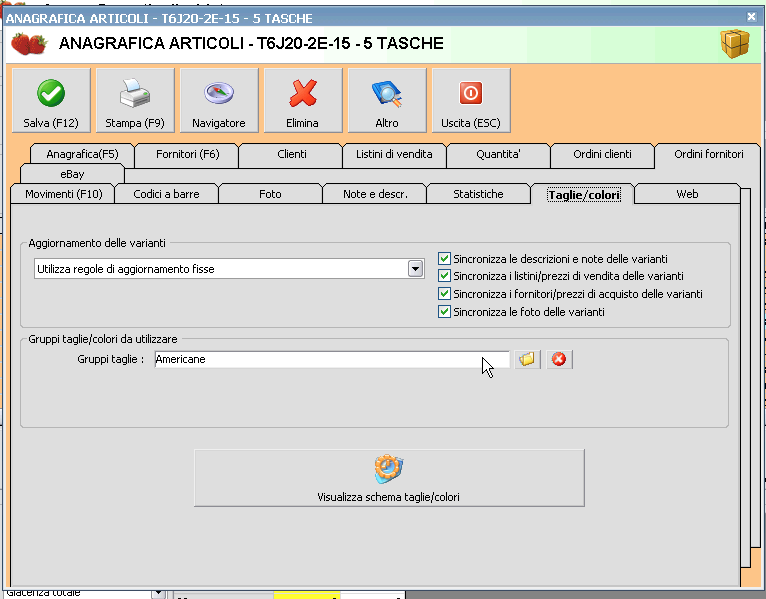
Task: Click the Gruppi taglie field containing Americane
Action: (332, 360)
